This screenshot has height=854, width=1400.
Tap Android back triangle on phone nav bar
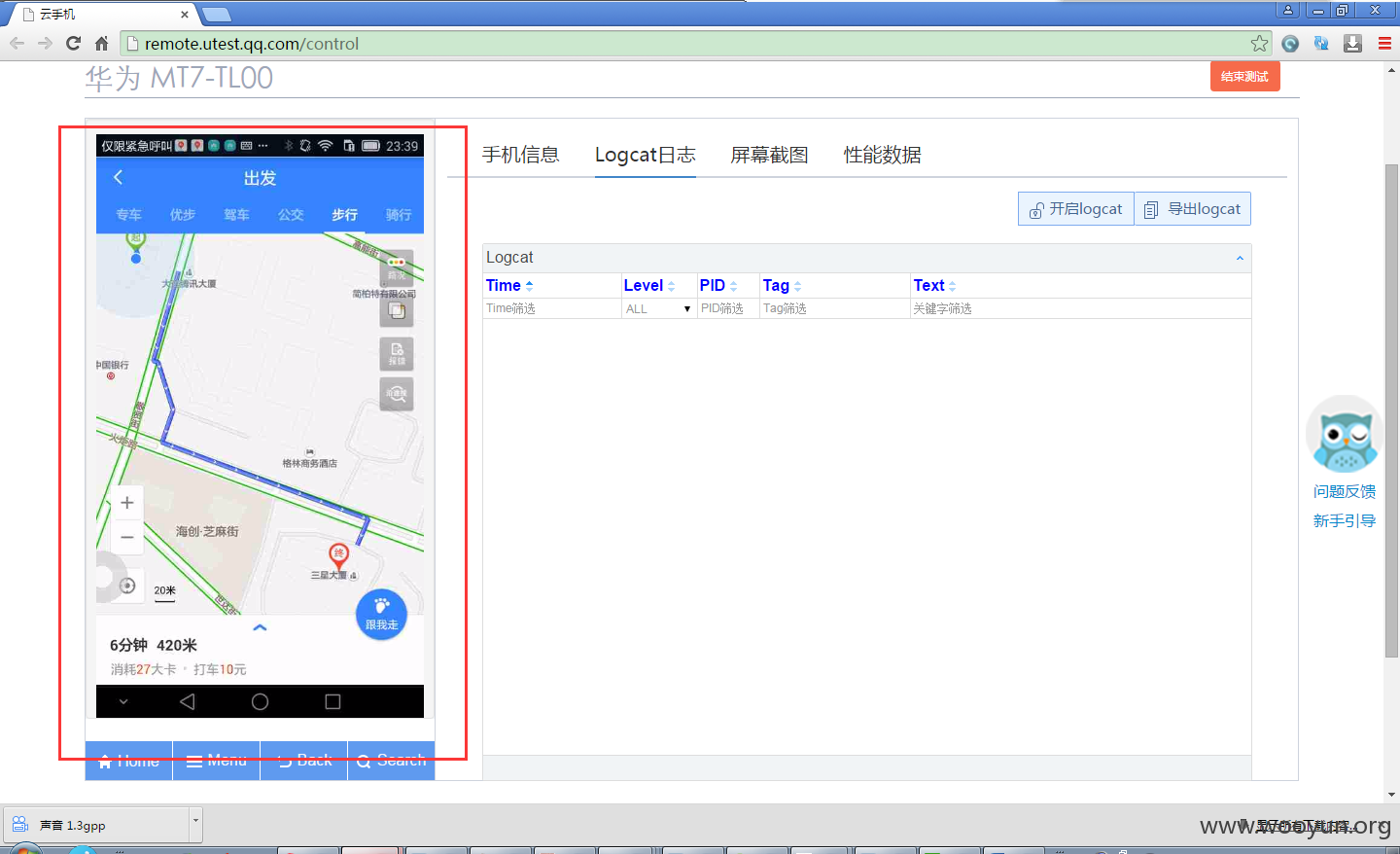point(188,701)
